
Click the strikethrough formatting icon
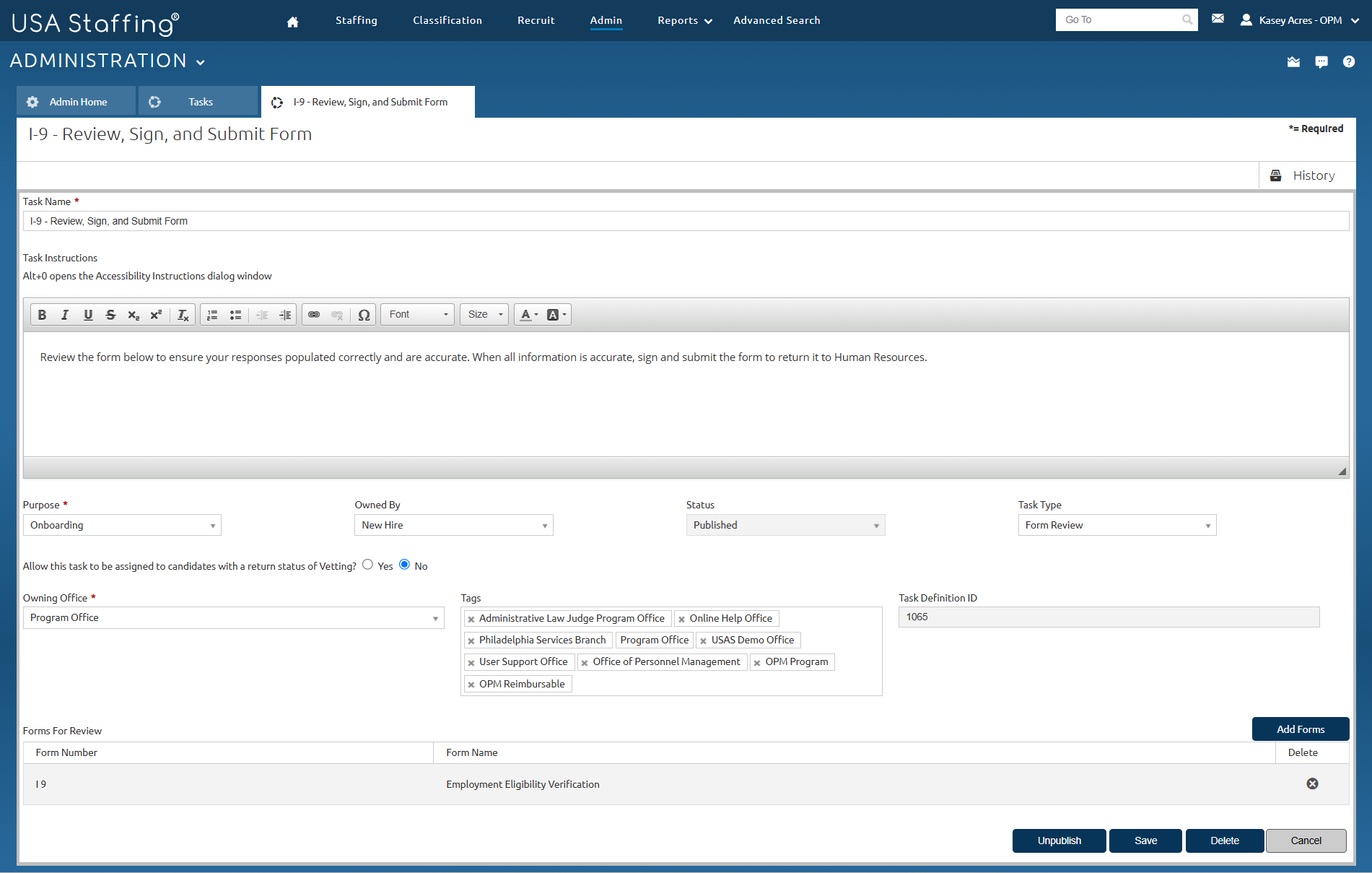(110, 314)
